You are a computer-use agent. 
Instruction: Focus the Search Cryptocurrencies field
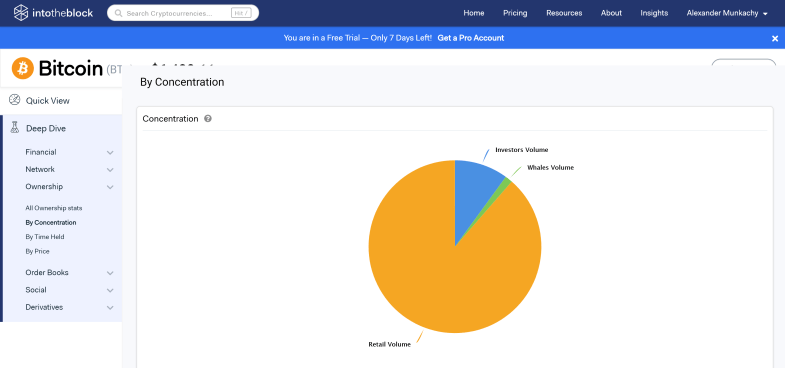[183, 13]
